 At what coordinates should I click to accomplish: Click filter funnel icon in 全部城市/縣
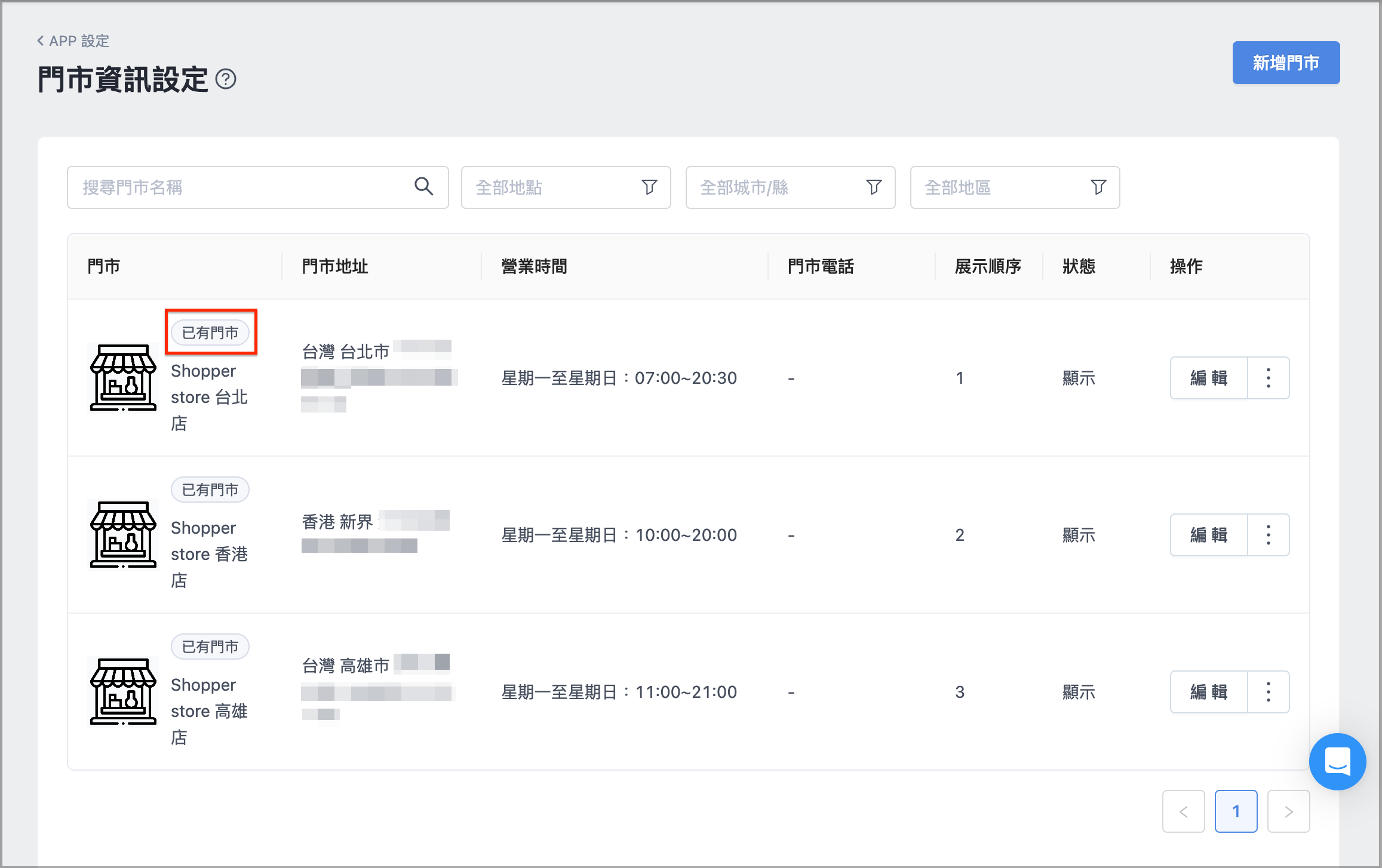click(874, 187)
